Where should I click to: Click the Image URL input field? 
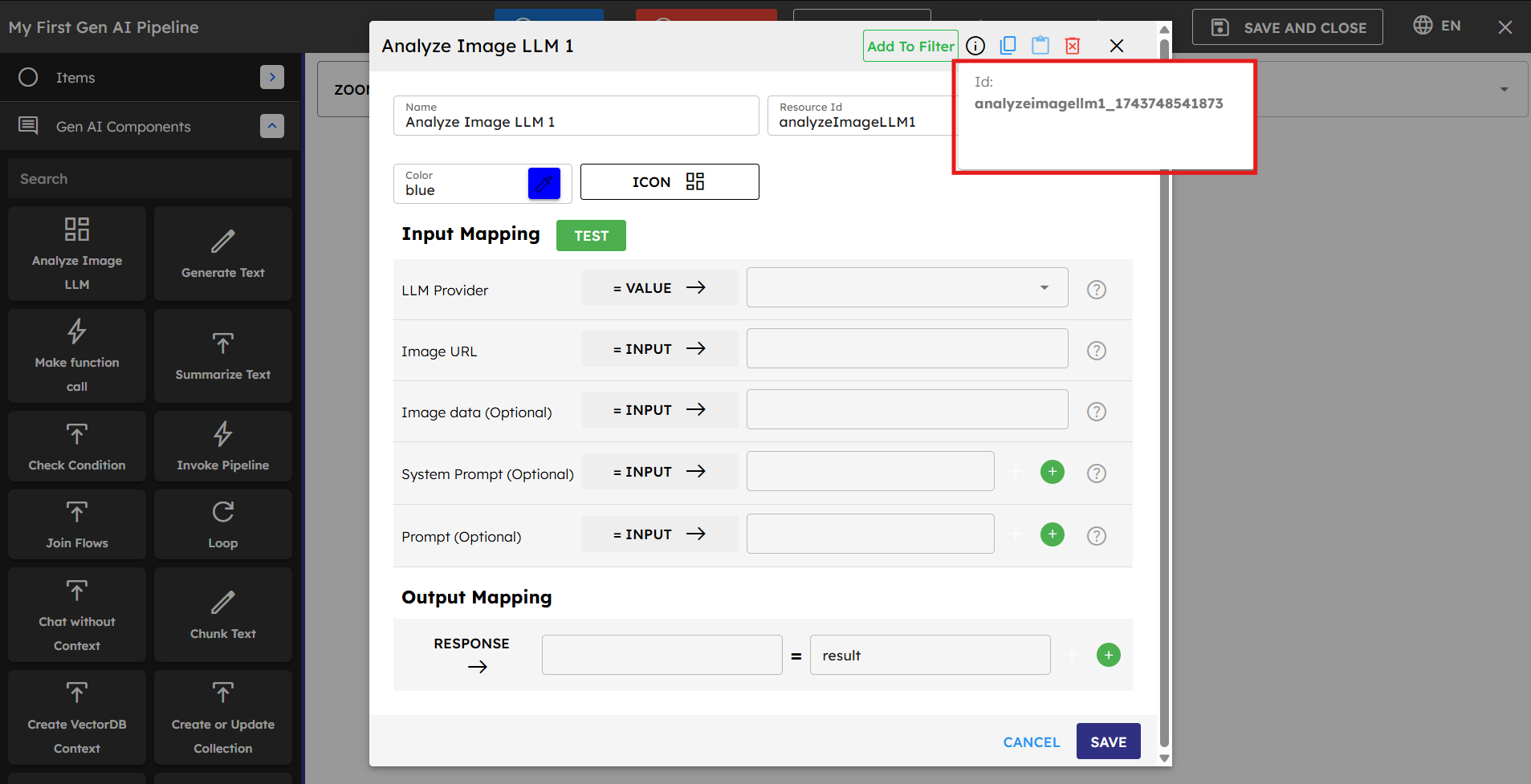tap(907, 349)
